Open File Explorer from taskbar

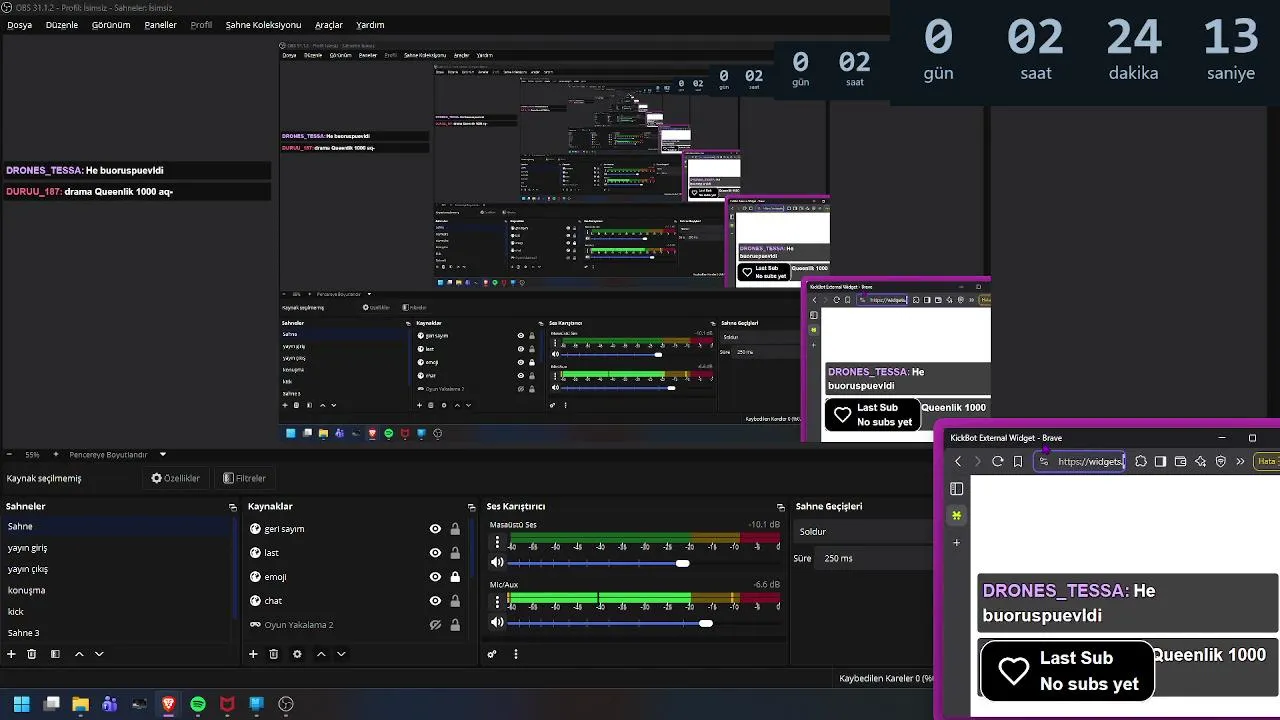[x=80, y=704]
